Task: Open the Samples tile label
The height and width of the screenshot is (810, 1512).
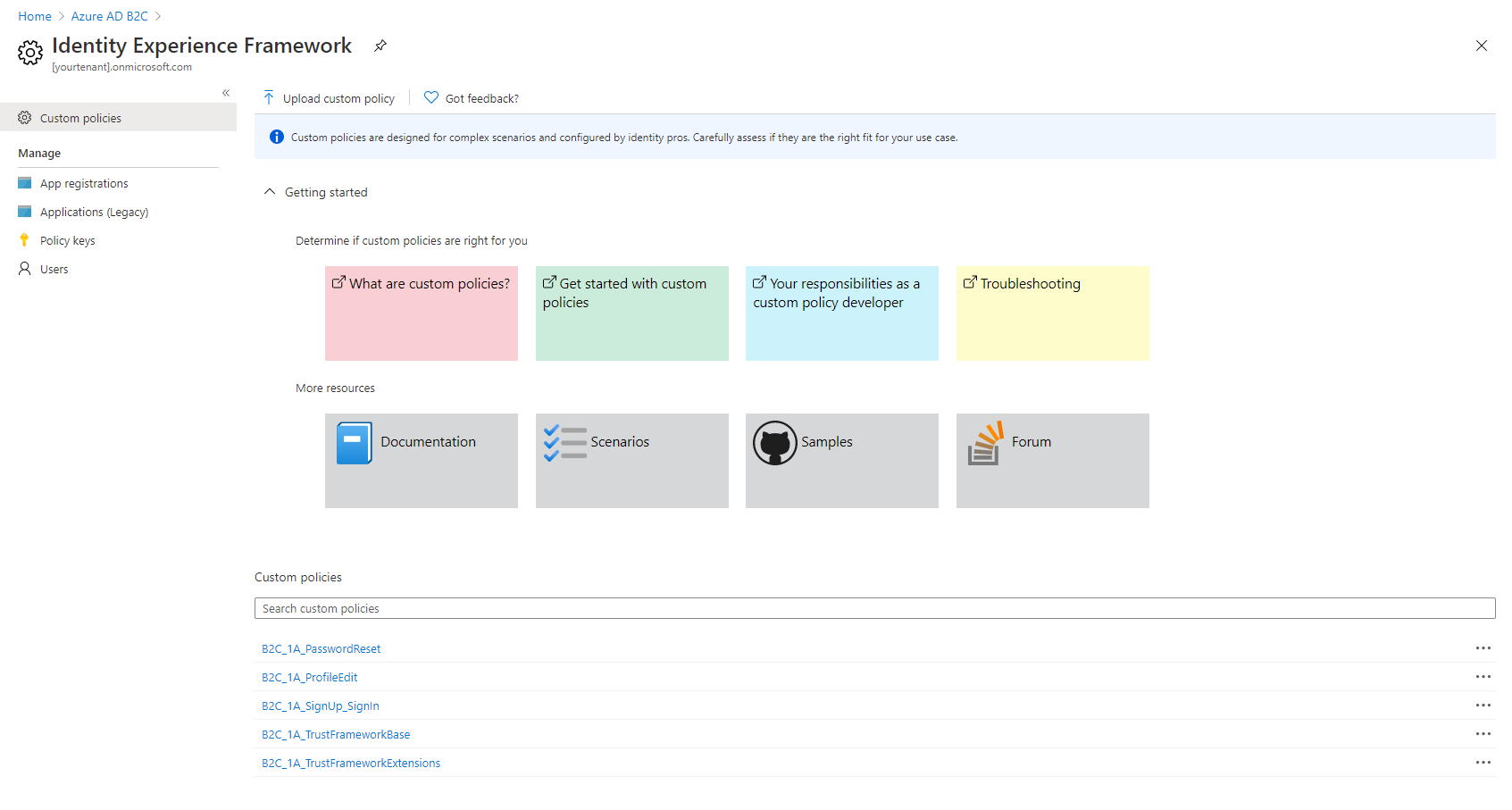Action: click(x=827, y=441)
